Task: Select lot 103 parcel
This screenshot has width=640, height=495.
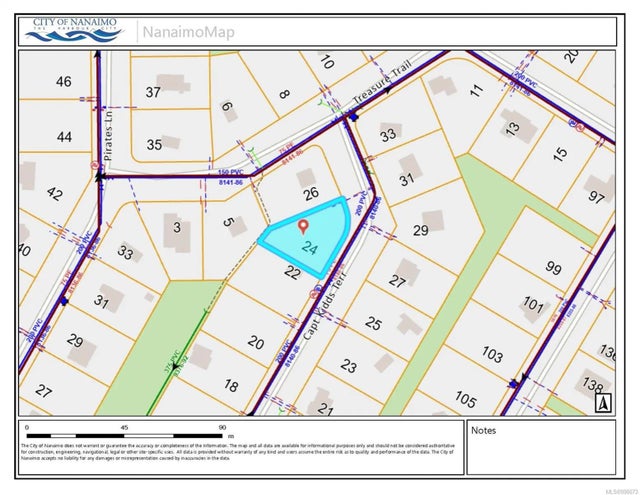Action: click(x=491, y=353)
